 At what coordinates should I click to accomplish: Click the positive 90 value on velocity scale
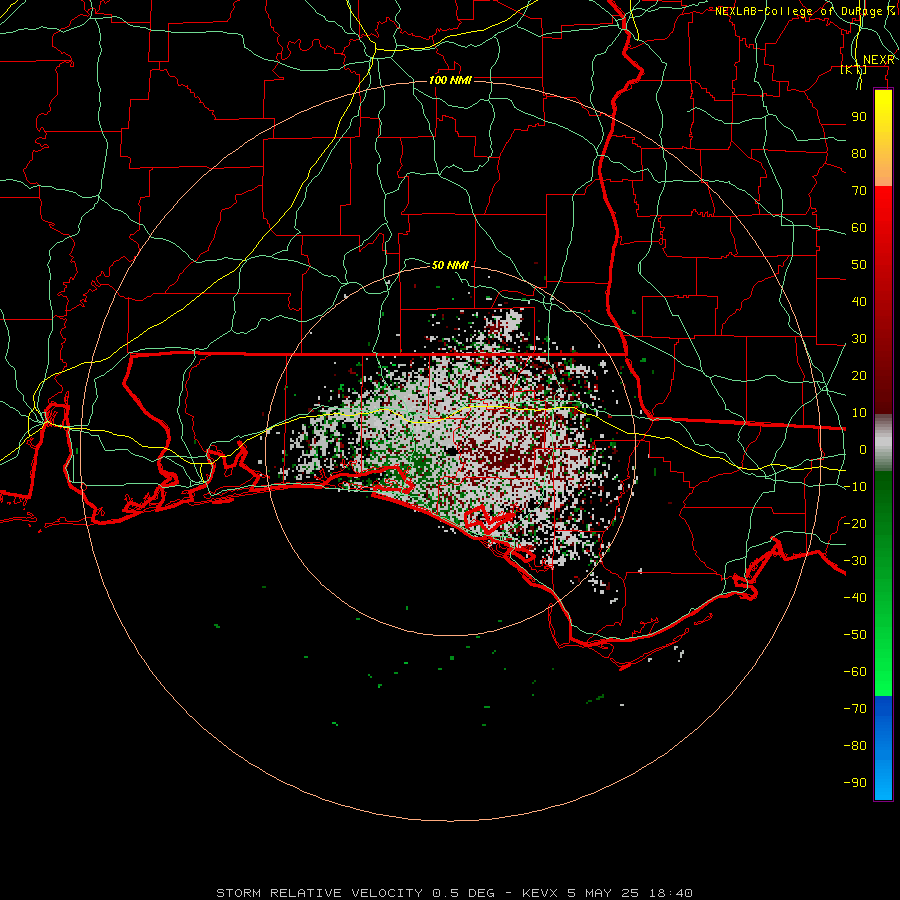tap(859, 117)
